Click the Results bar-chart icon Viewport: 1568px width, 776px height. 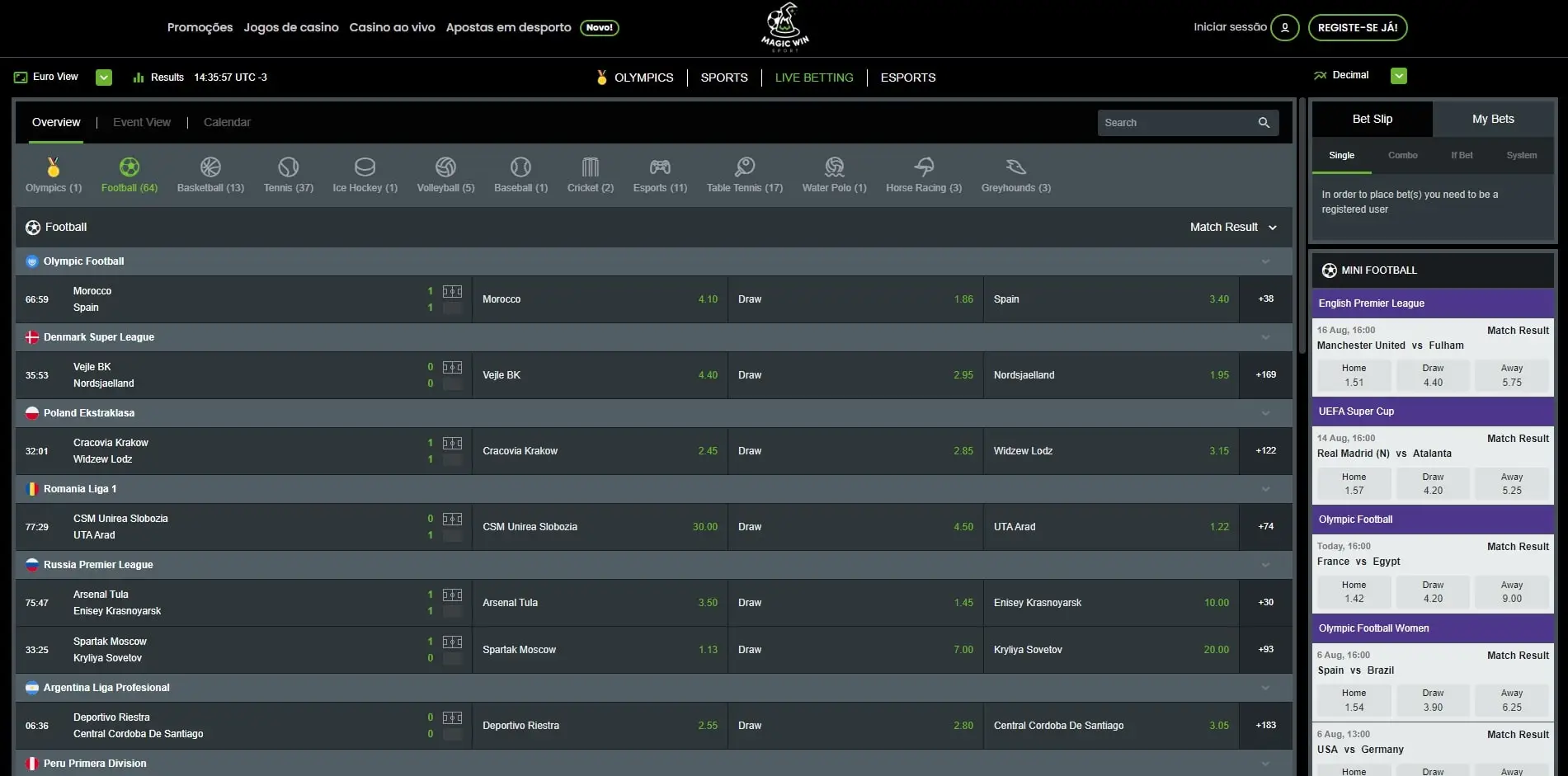(138, 77)
